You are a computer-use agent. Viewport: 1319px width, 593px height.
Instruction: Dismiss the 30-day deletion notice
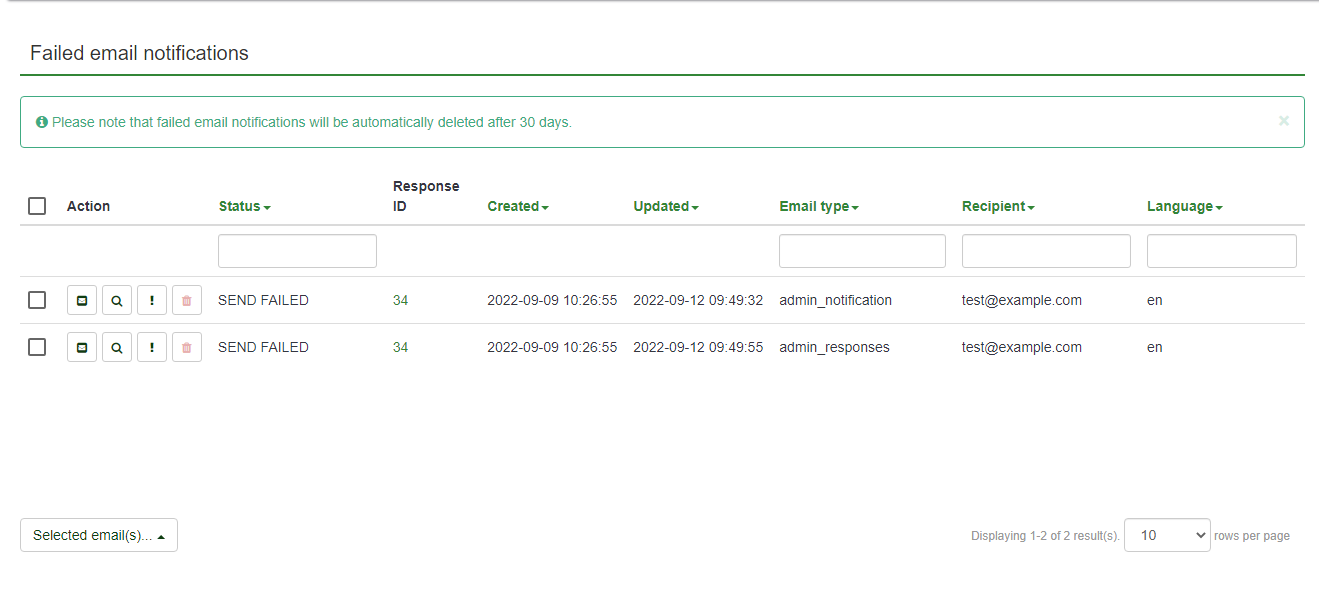tap(1283, 121)
